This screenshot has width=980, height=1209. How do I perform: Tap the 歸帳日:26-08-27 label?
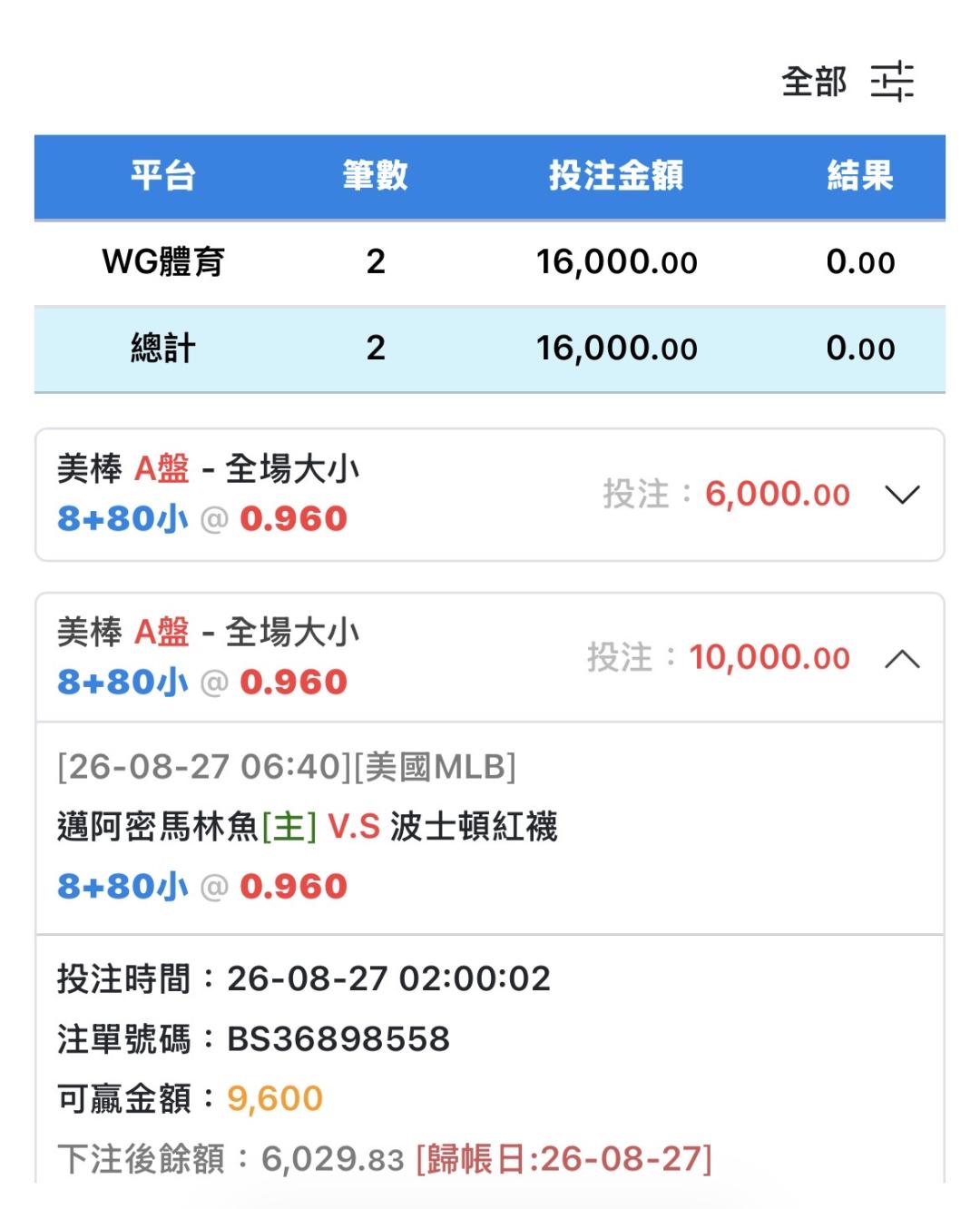563,1158
